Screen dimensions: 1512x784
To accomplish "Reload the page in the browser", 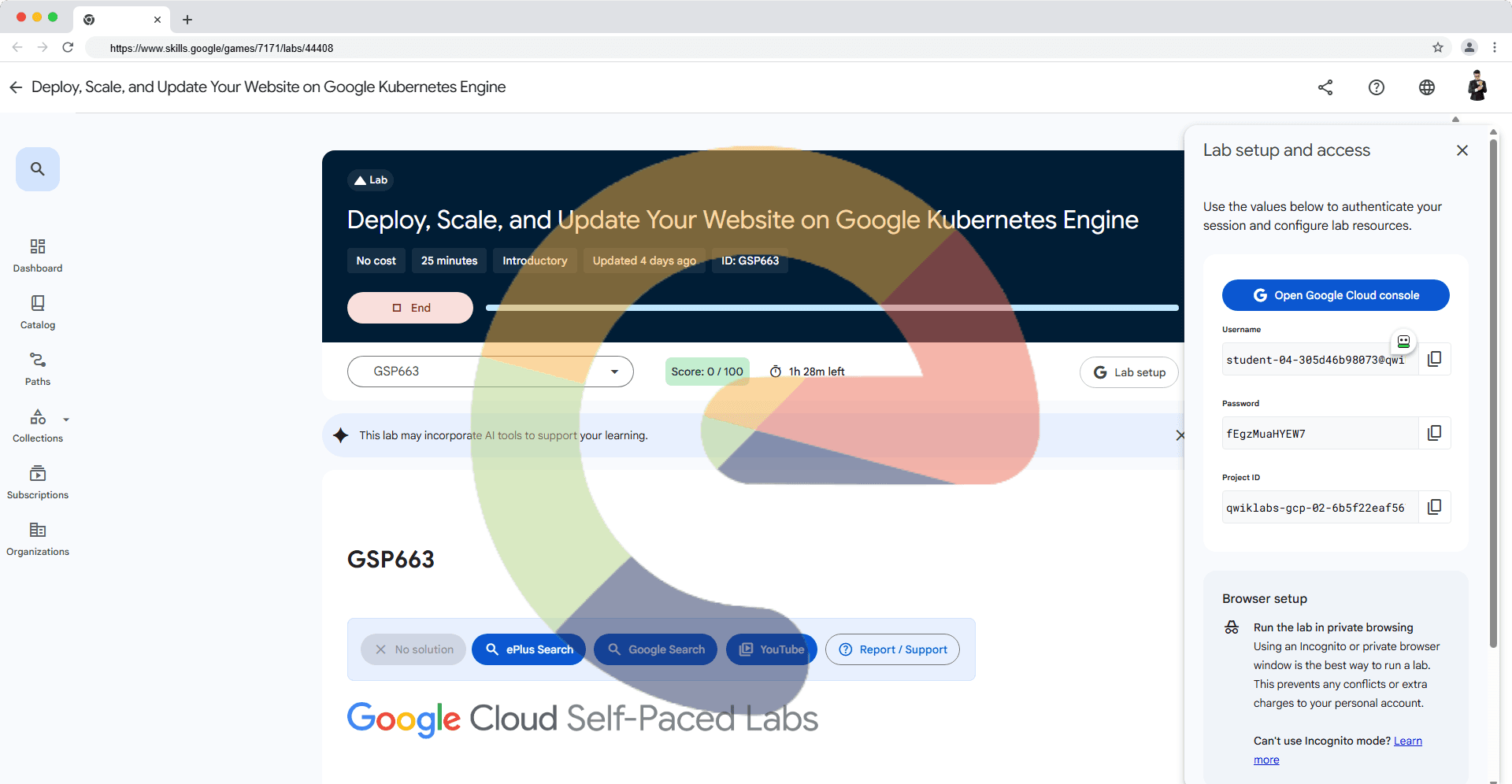I will click(x=68, y=47).
